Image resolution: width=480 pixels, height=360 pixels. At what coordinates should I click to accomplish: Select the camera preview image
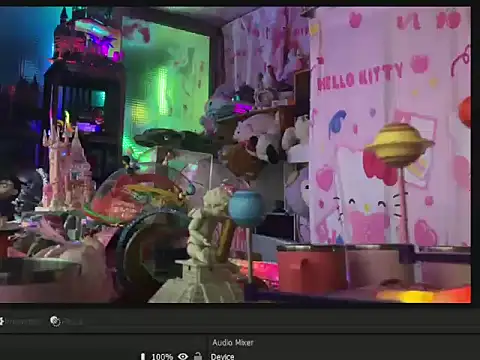click(235, 155)
